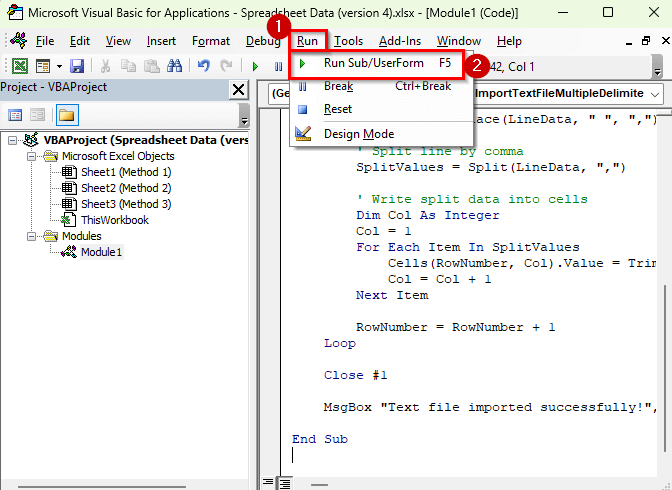Click the VBA application icon in title bar
The width and height of the screenshot is (672, 490).
pyautogui.click(x=15, y=12)
